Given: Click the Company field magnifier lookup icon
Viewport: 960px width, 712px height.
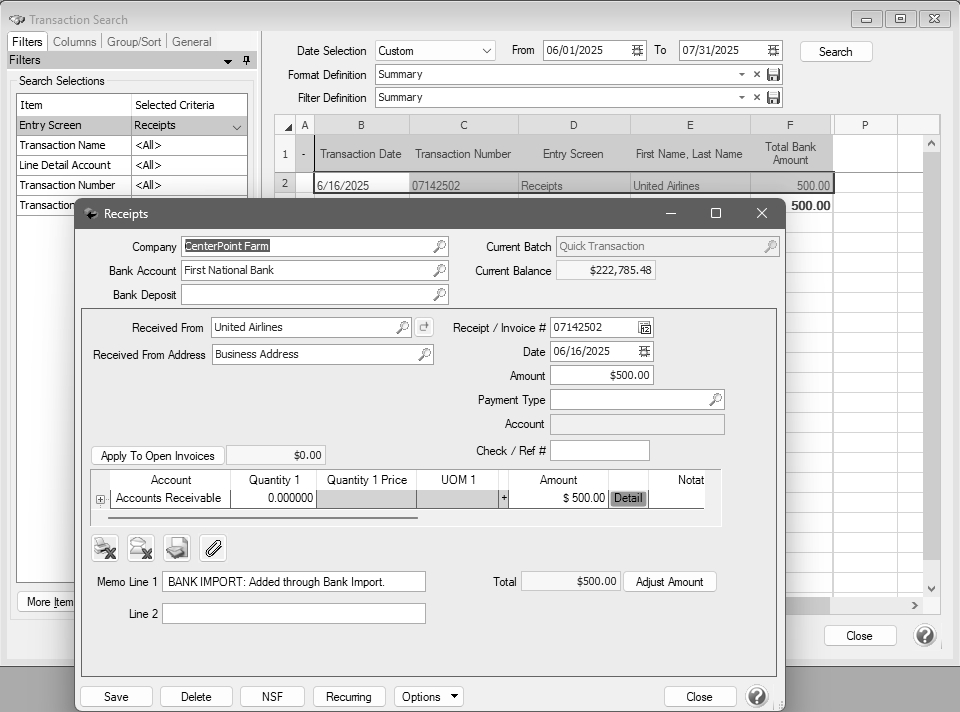Looking at the screenshot, I should [x=439, y=246].
